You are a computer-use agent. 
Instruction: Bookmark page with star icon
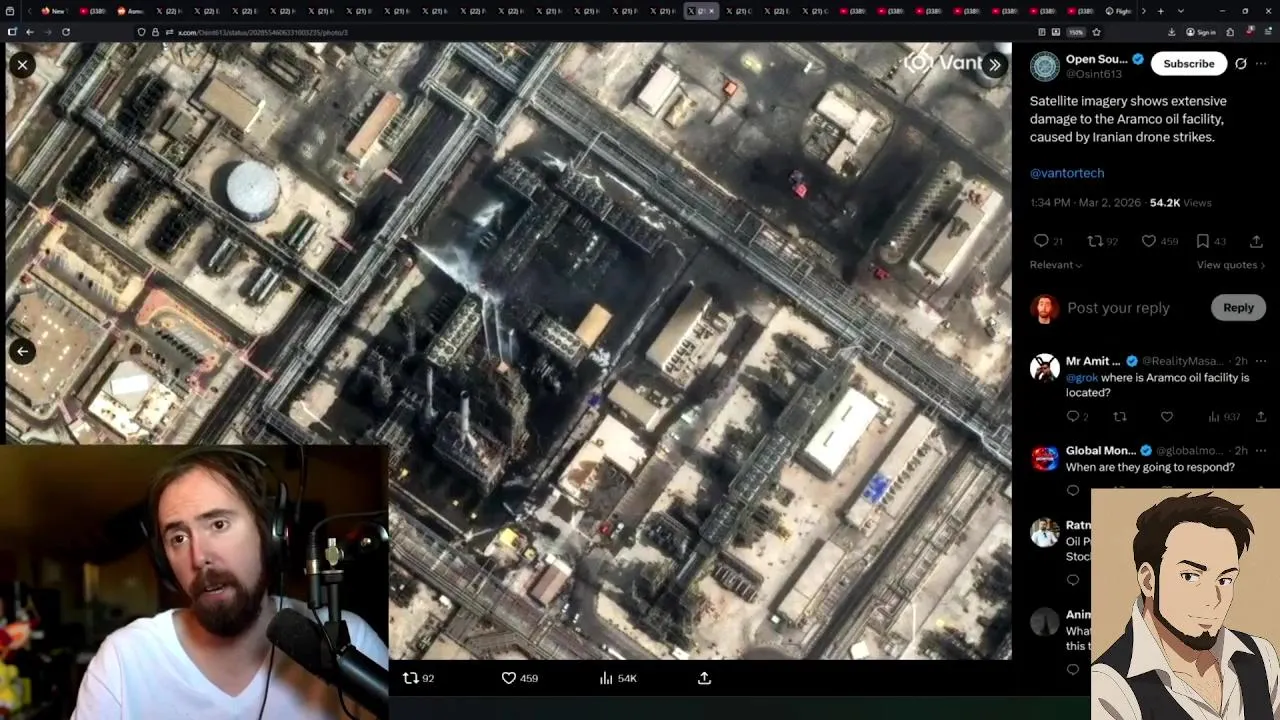tap(1097, 32)
